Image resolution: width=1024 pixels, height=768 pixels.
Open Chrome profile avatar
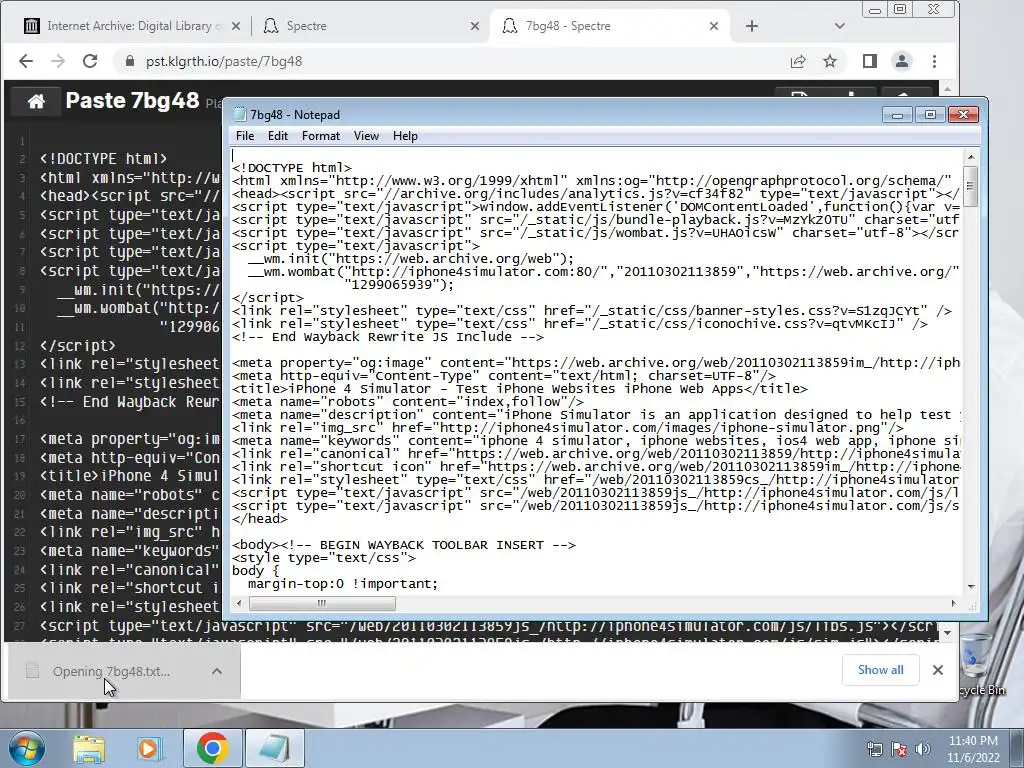click(x=902, y=61)
